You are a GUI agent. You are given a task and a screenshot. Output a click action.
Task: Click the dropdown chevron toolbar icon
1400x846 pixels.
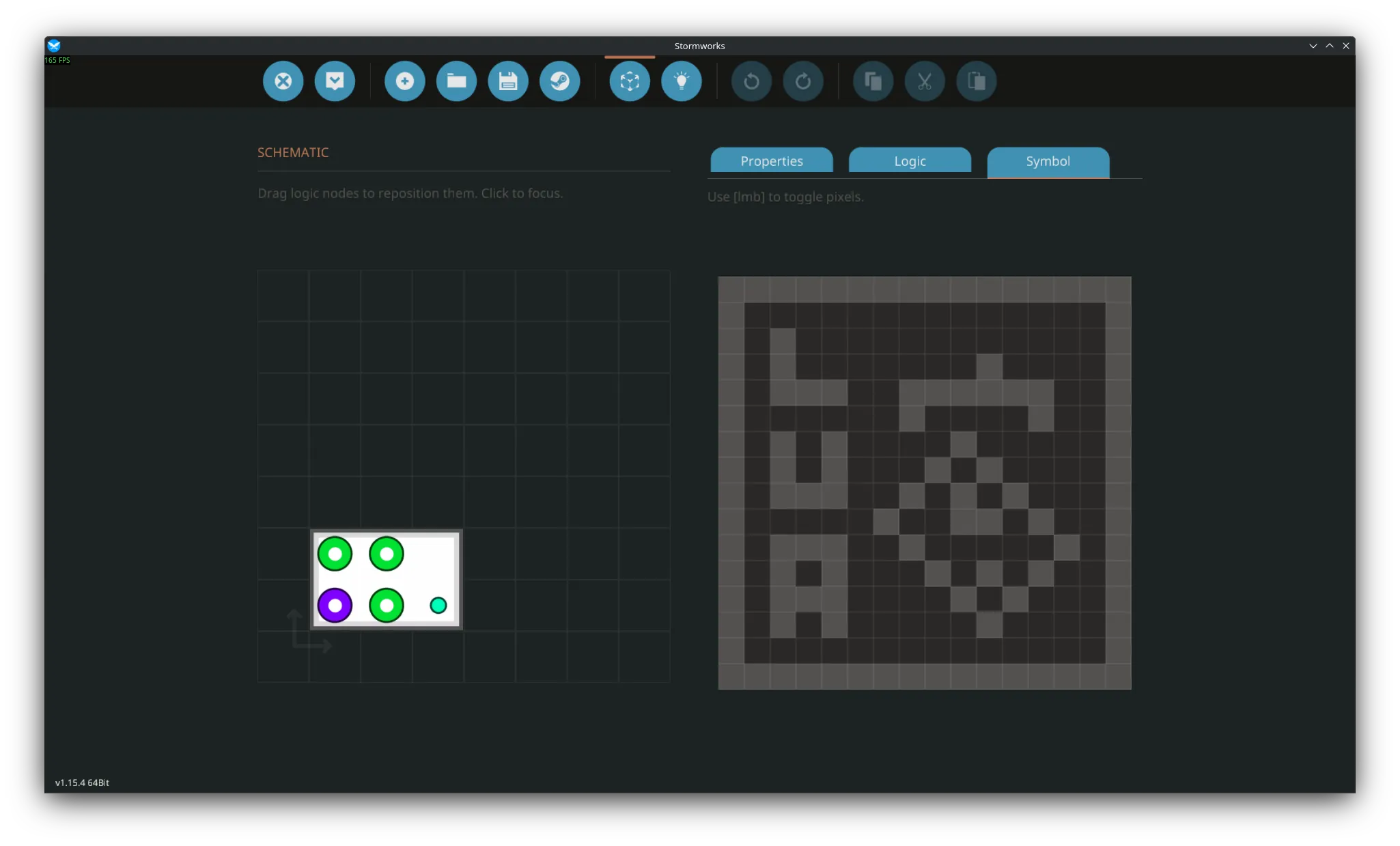pos(335,81)
